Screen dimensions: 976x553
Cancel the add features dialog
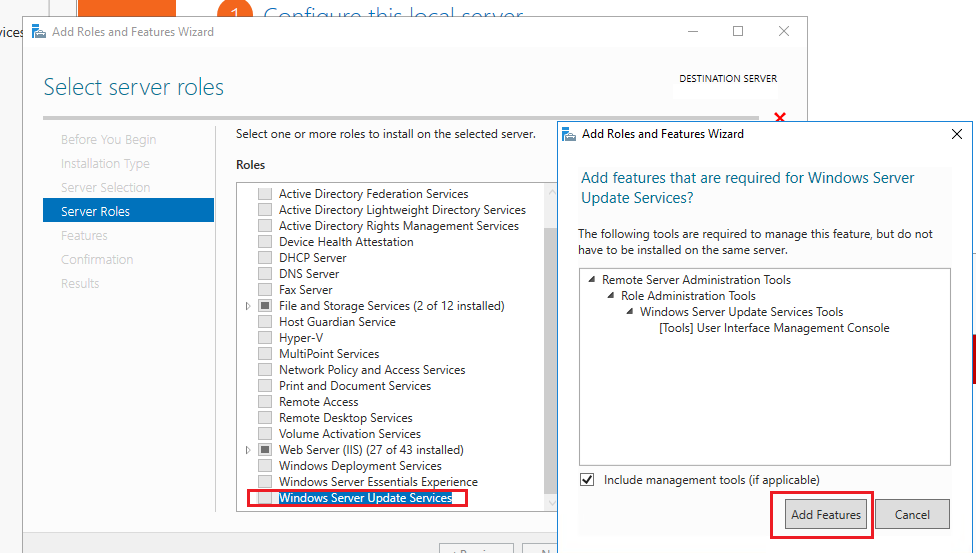(912, 514)
